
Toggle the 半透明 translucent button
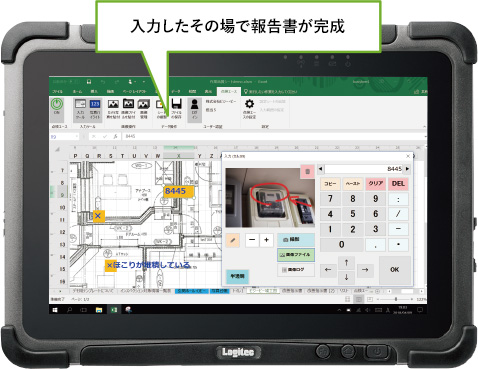click(x=237, y=276)
